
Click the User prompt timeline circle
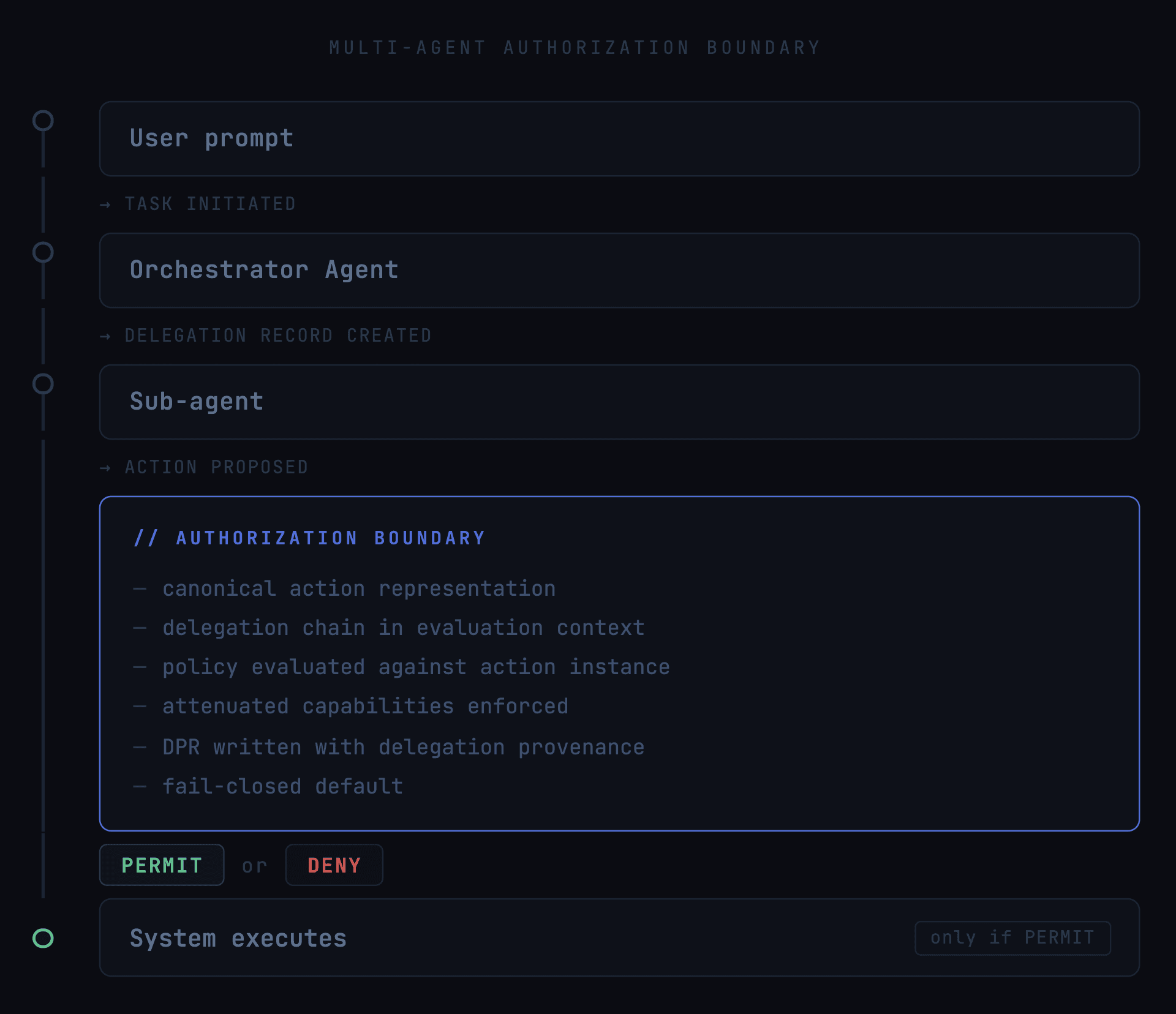[43, 121]
